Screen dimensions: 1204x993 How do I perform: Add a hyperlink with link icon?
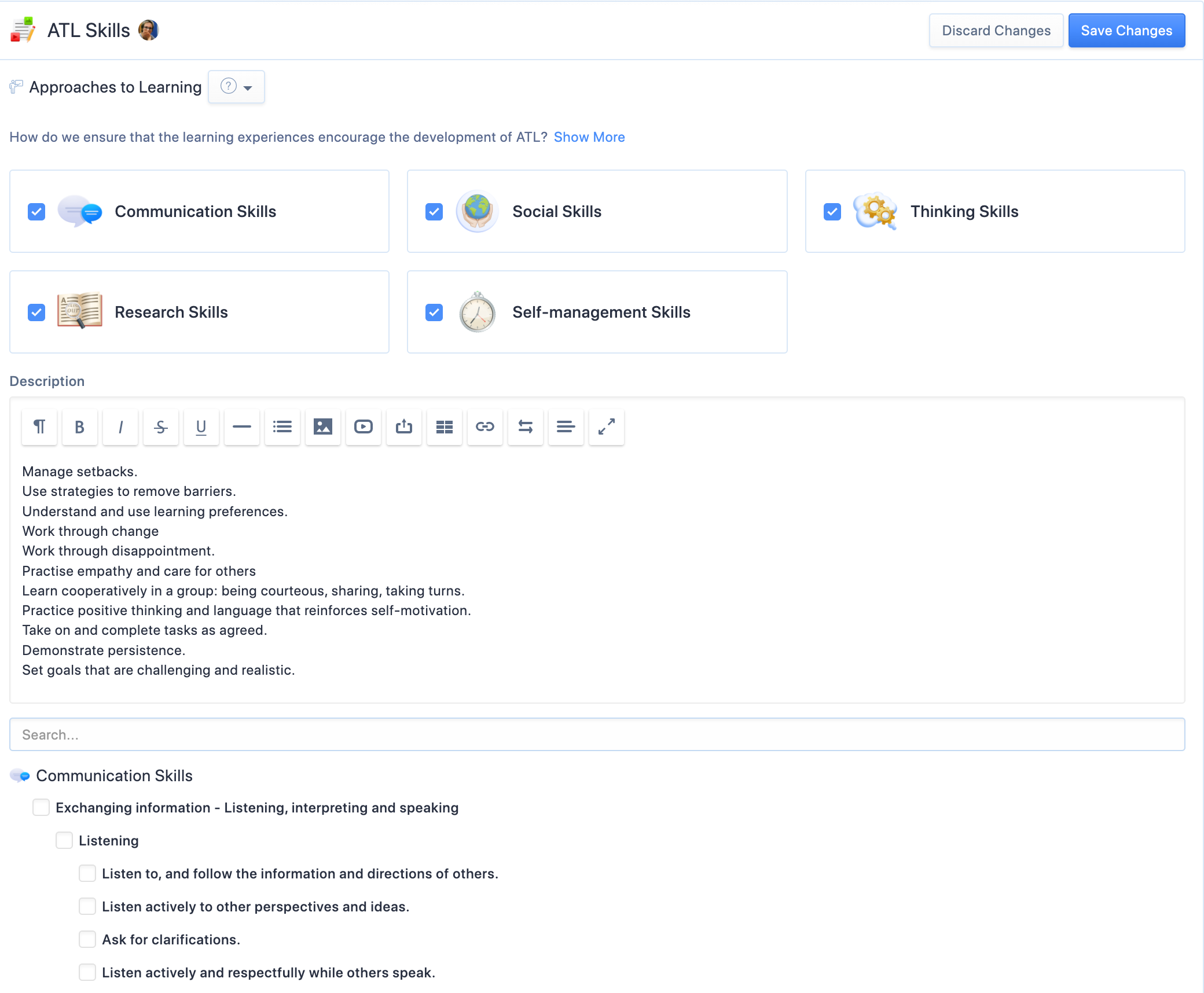pos(484,427)
